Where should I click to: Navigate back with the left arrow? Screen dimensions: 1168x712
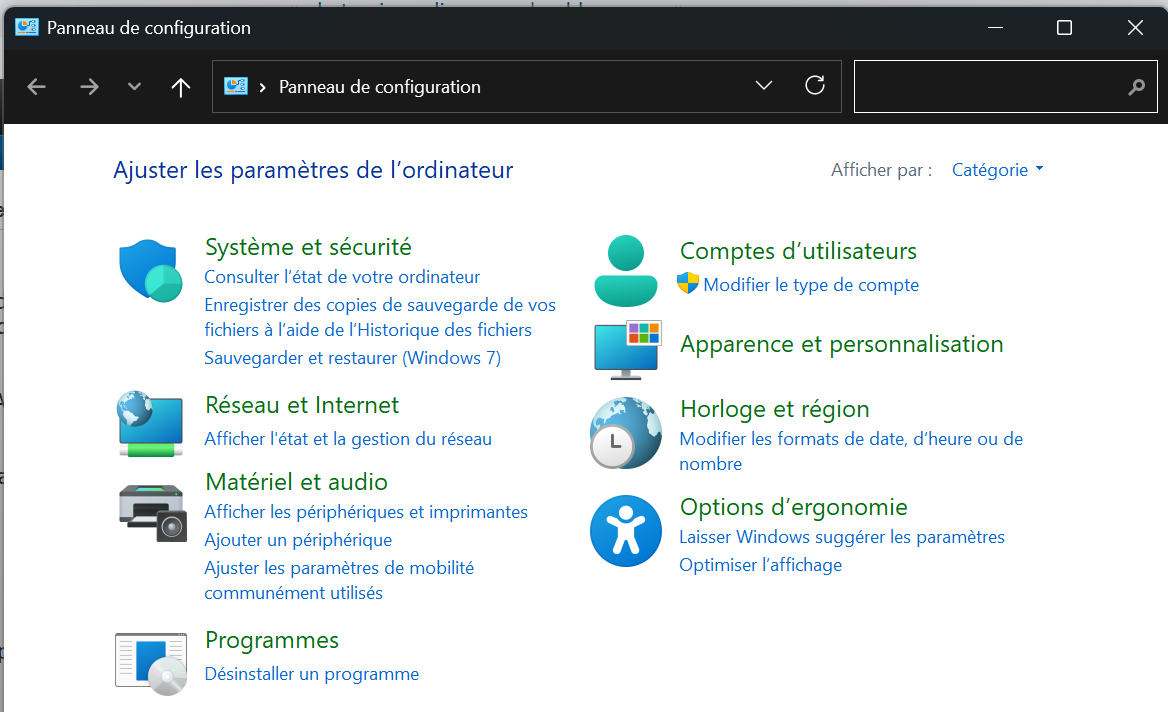36,86
